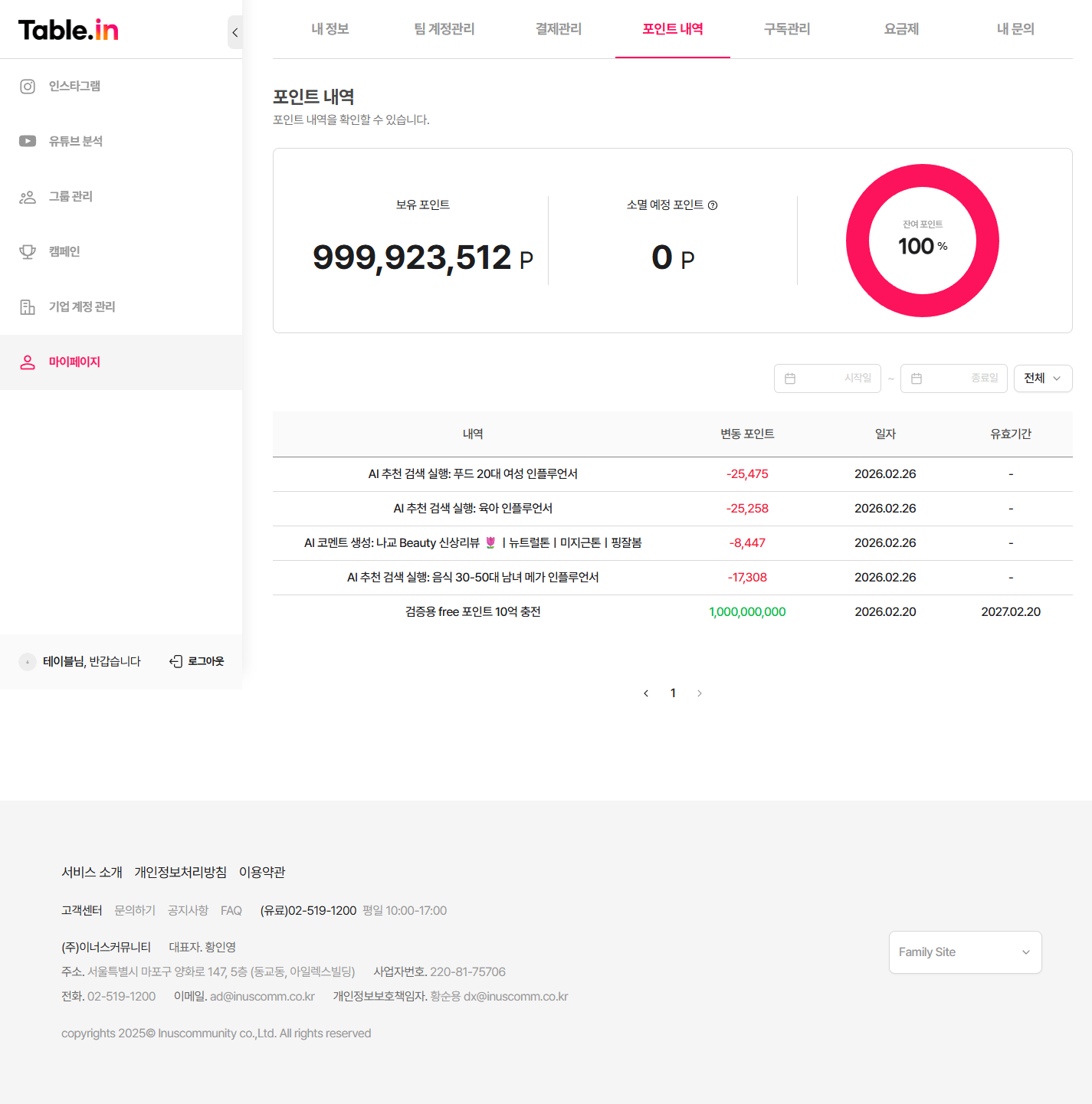Click the start date input field
The width and height of the screenshot is (1092, 1104).
pos(828,378)
